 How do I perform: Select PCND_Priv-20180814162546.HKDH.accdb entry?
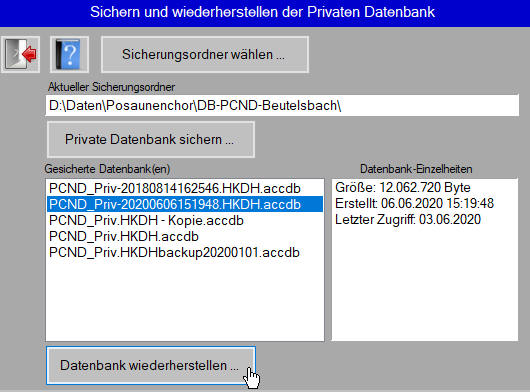click(185, 188)
